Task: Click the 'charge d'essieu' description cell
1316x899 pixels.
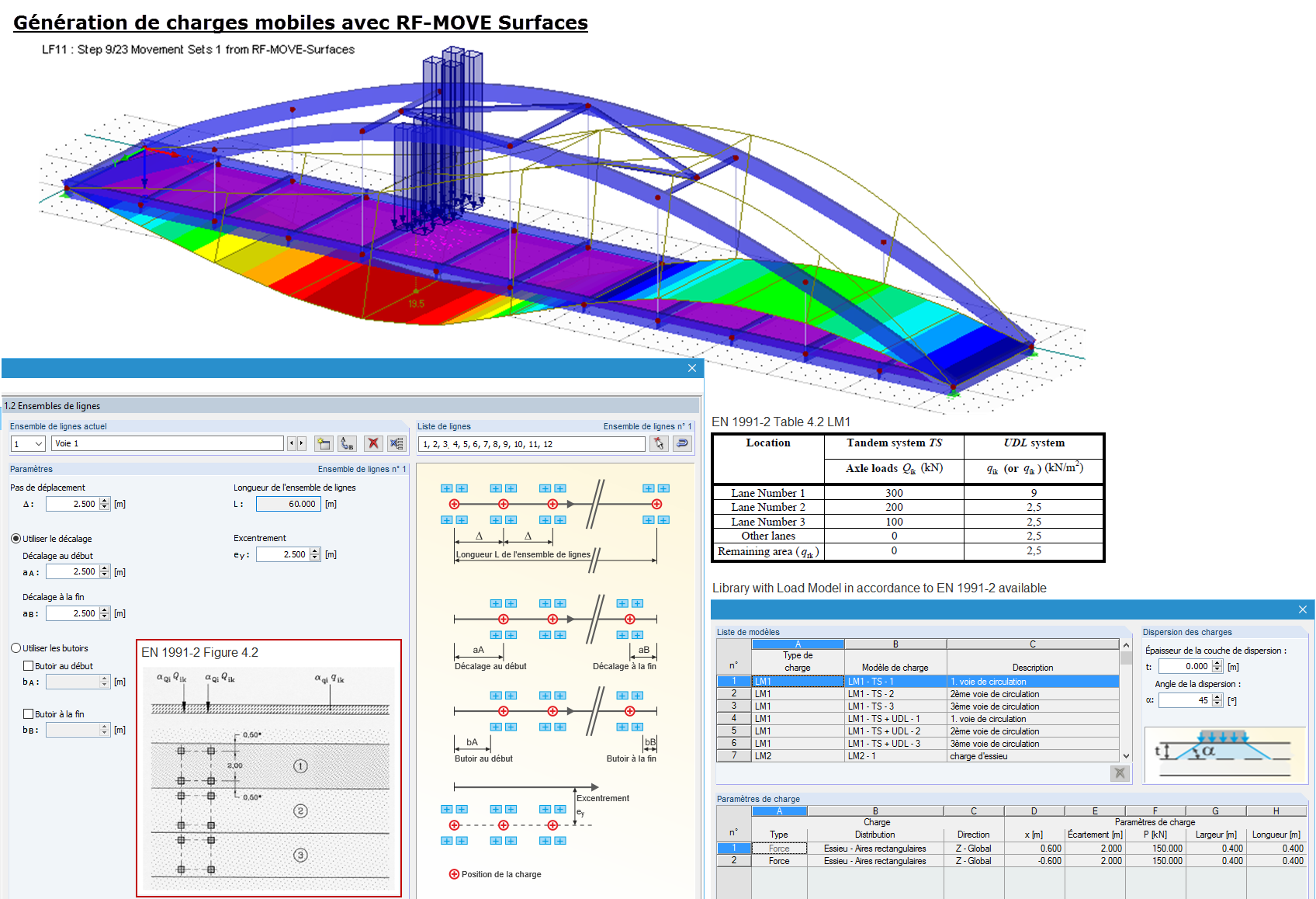Action: [1033, 756]
